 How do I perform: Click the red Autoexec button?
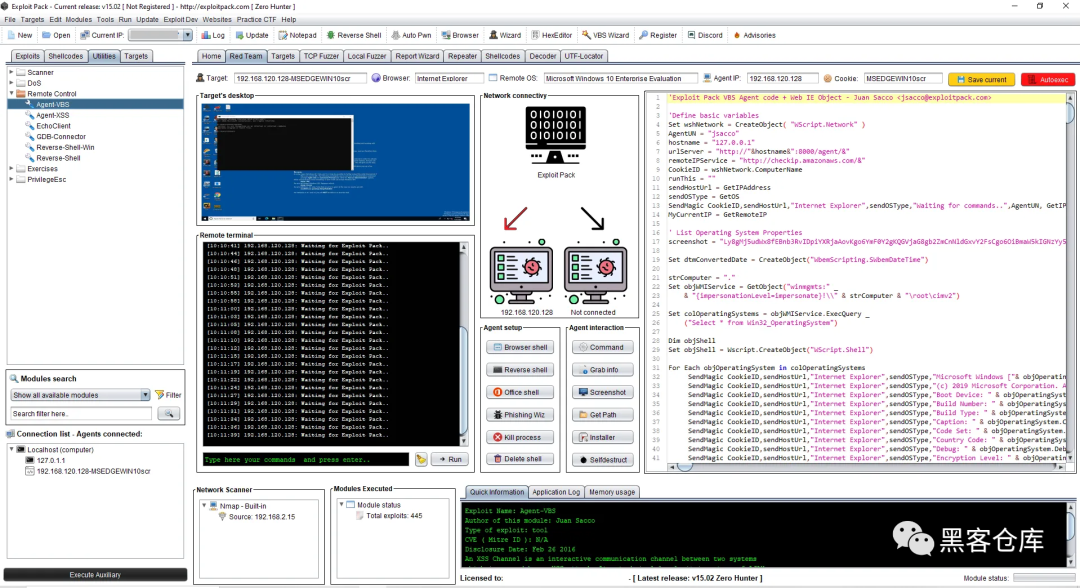[x=1048, y=79]
